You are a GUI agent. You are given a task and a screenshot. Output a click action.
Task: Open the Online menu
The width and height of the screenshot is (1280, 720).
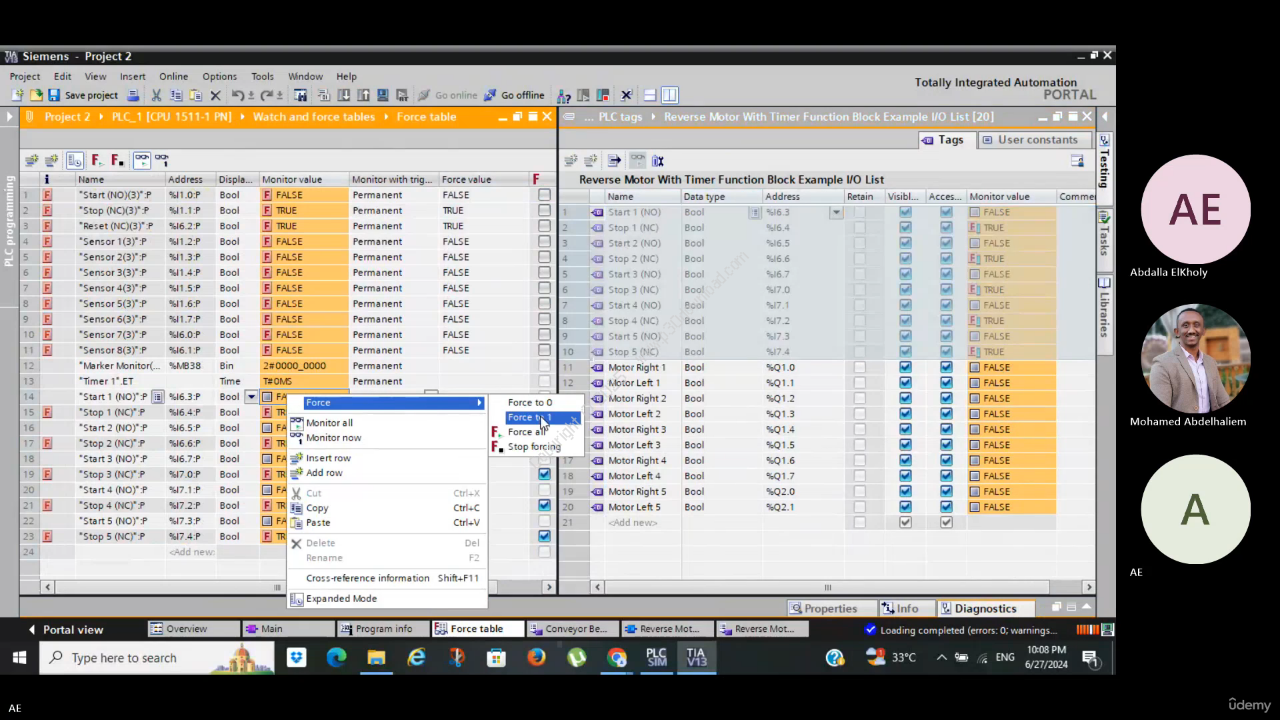pyautogui.click(x=173, y=76)
